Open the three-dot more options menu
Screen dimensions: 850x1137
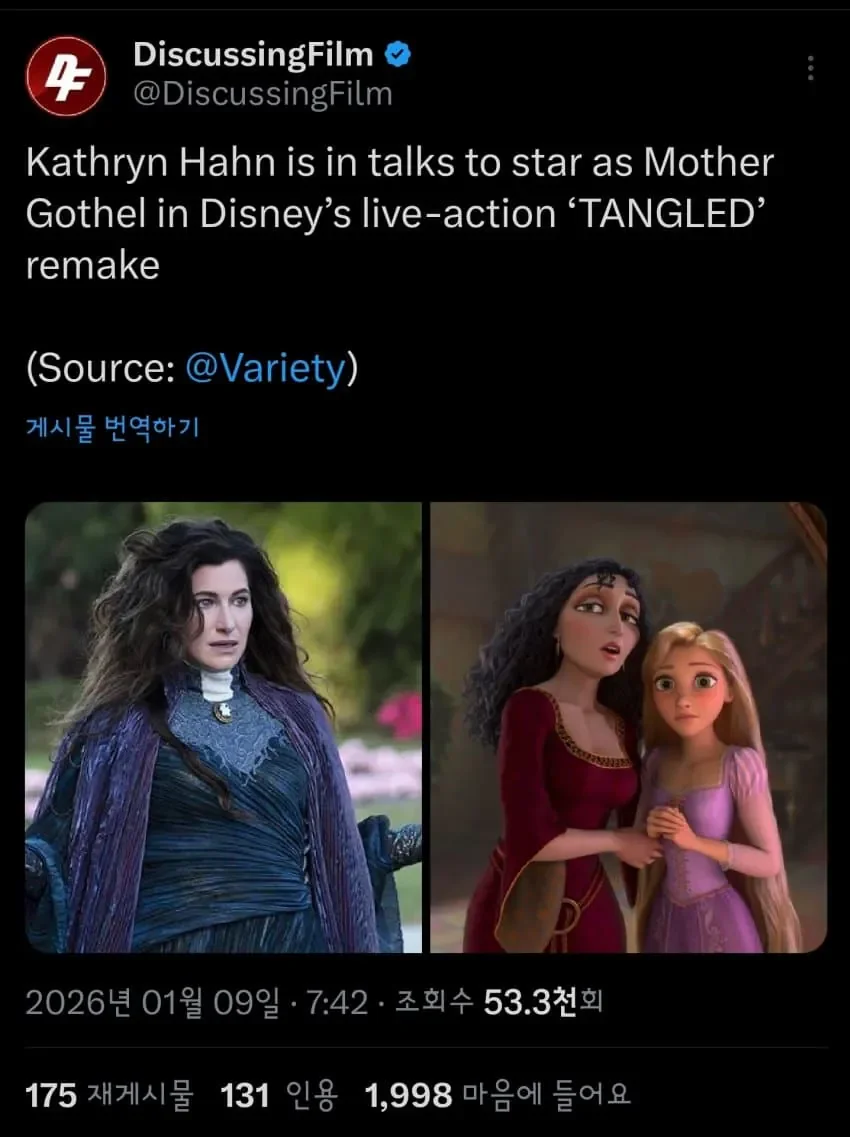pyautogui.click(x=811, y=68)
